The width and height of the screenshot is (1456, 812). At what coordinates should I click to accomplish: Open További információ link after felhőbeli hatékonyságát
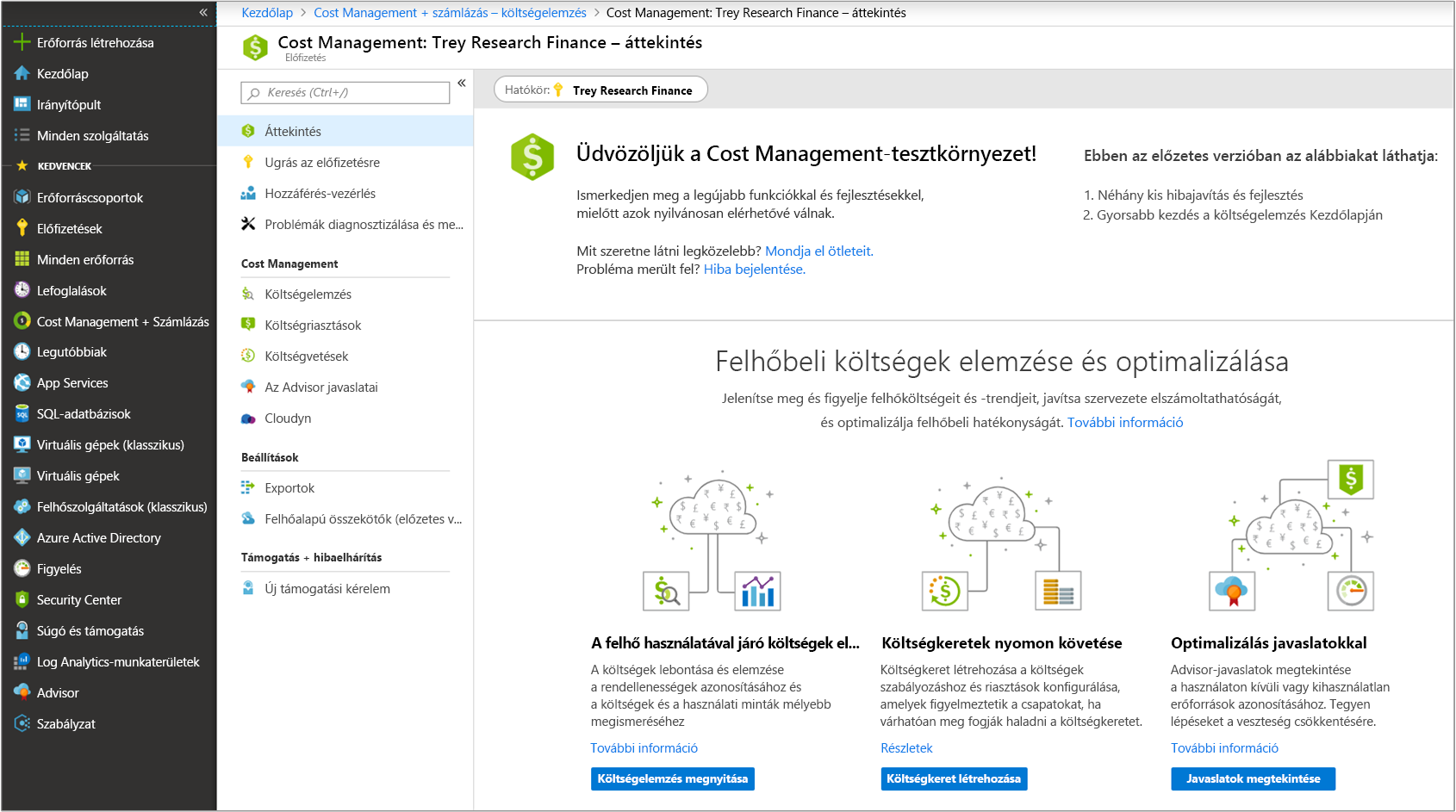click(1125, 423)
